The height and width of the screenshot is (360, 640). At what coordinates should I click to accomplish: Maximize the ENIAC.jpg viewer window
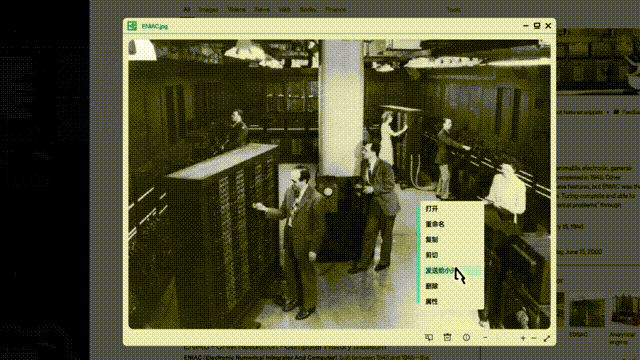pyautogui.click(x=537, y=26)
